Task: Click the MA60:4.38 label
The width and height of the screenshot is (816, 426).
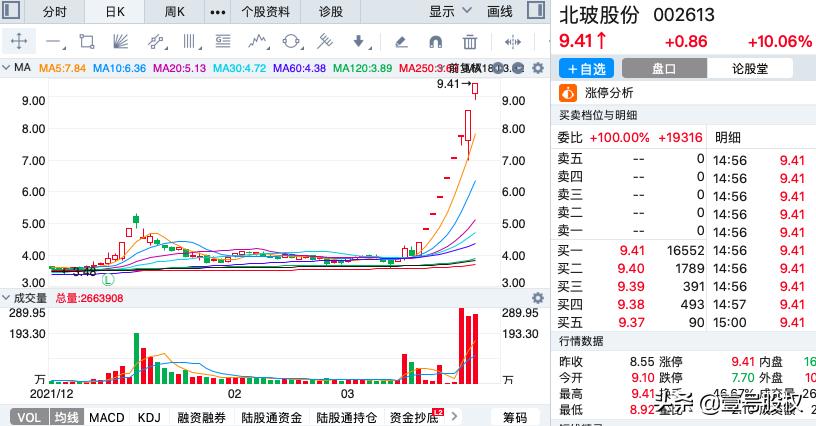Action: click(x=300, y=68)
